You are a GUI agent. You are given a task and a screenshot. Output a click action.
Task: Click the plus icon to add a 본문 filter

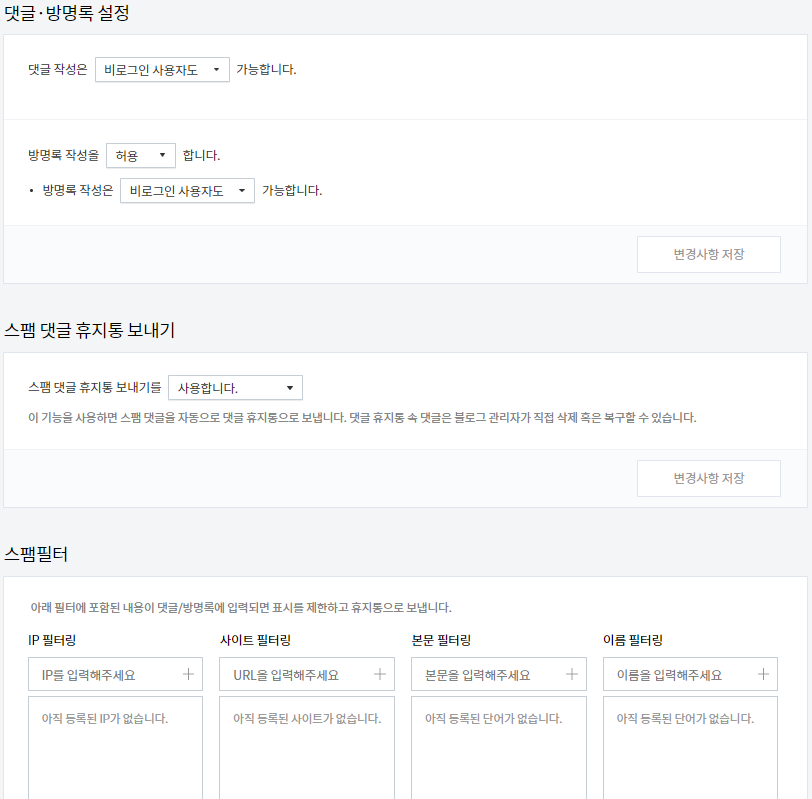572,674
